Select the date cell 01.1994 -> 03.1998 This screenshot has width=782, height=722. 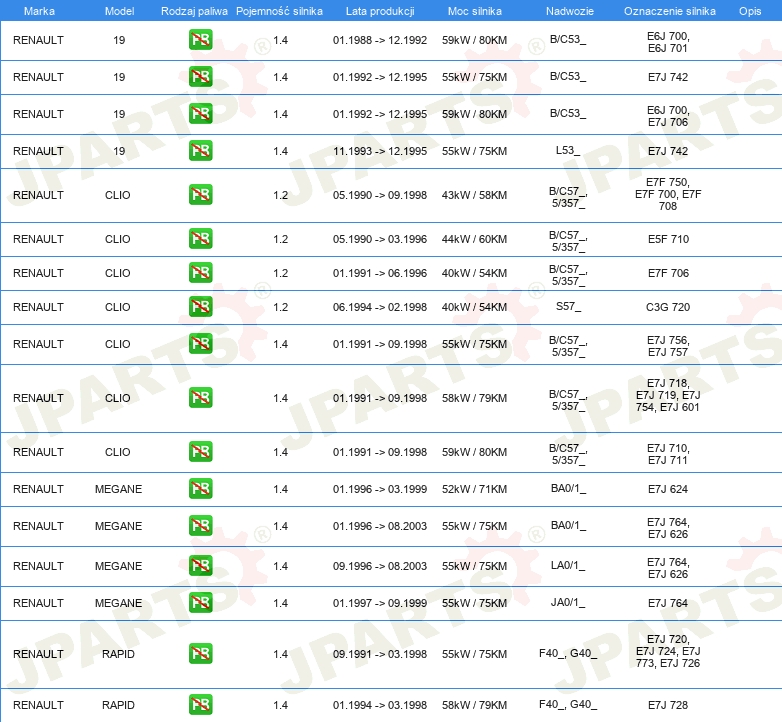[380, 705]
